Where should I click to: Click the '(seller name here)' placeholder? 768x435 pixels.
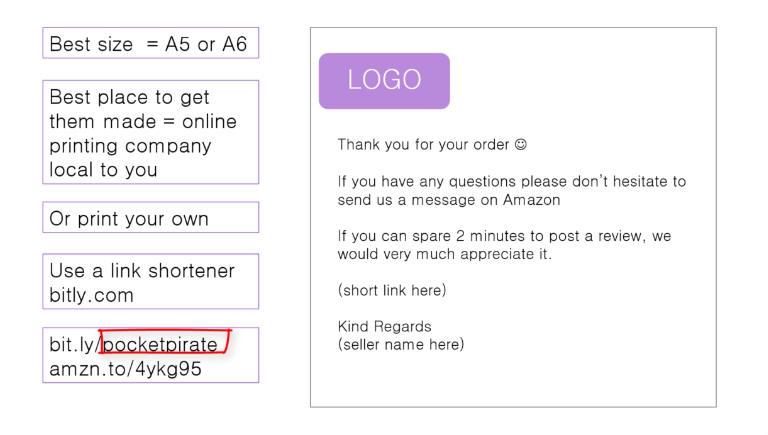coord(401,344)
